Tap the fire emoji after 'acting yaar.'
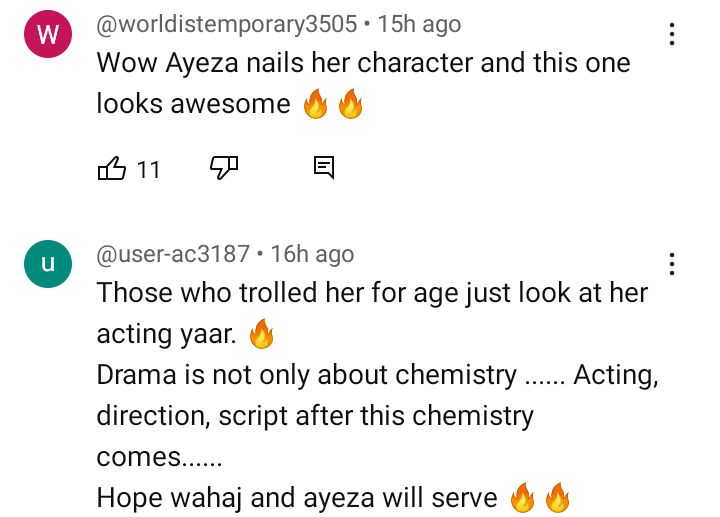 click(261, 334)
